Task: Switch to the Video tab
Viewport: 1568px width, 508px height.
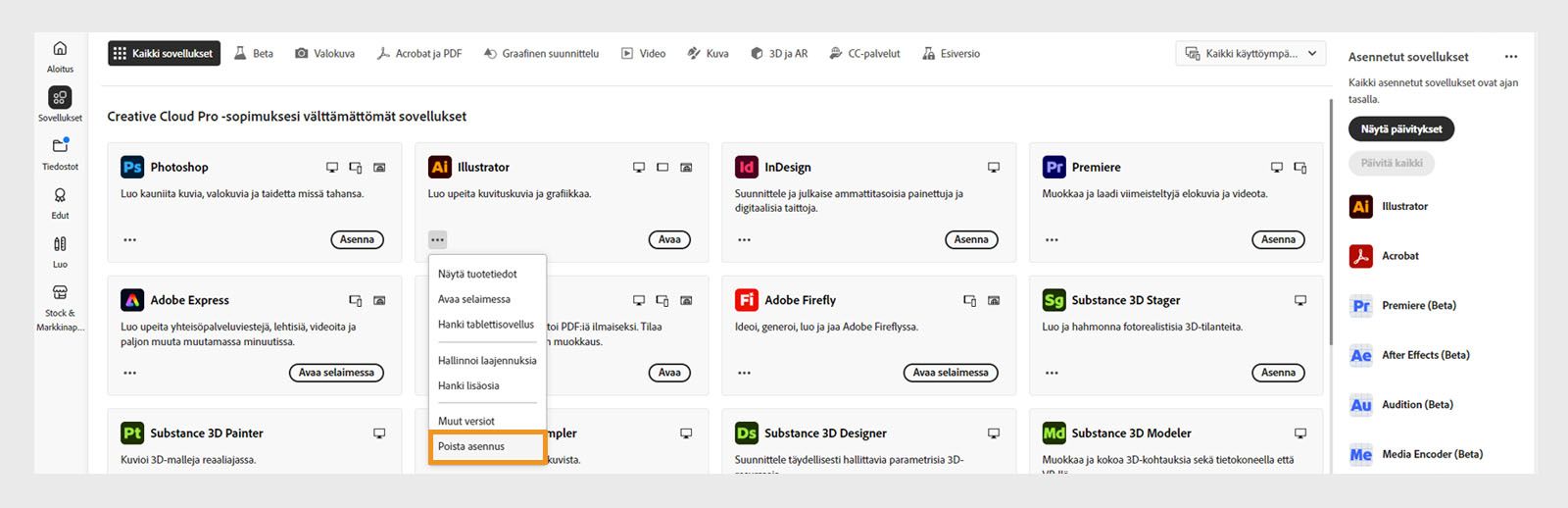Action: (643, 54)
